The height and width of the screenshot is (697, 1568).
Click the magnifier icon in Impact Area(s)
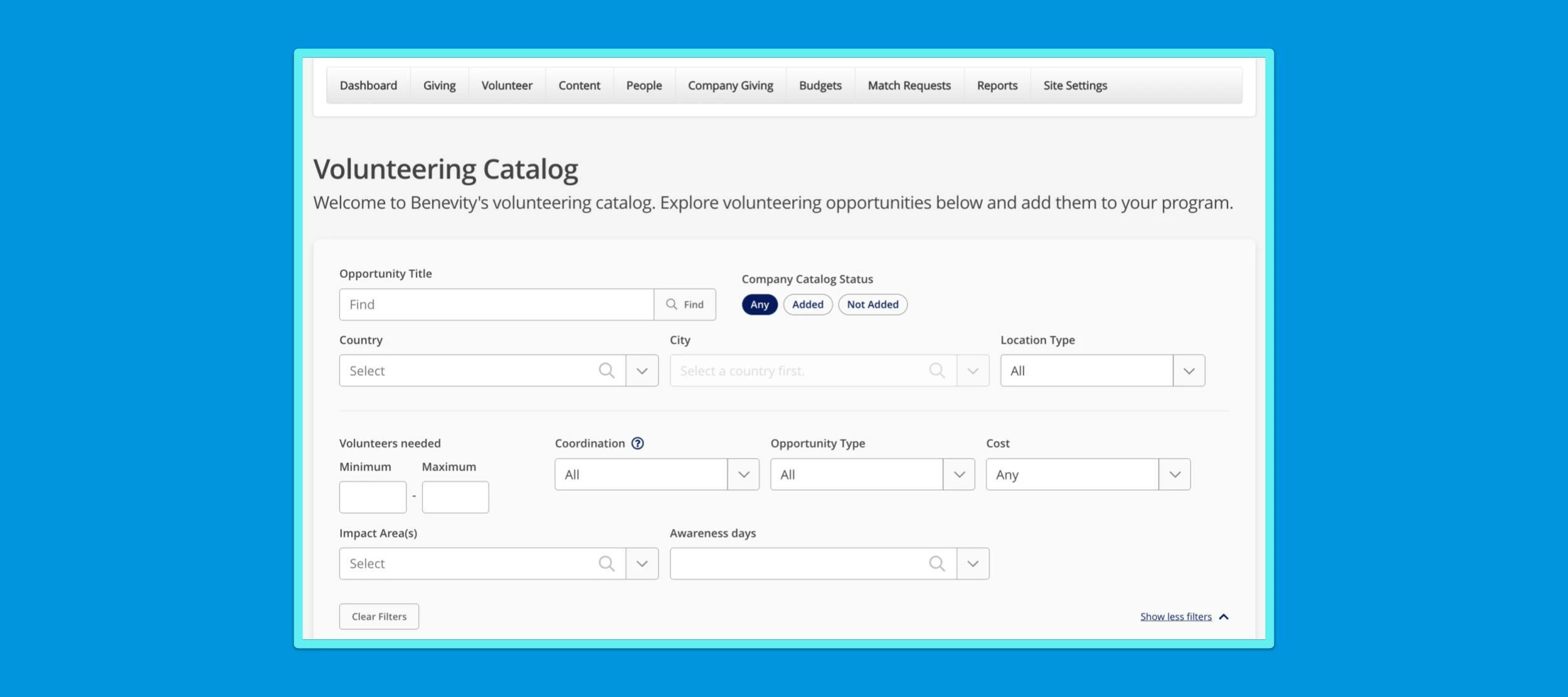pos(607,563)
